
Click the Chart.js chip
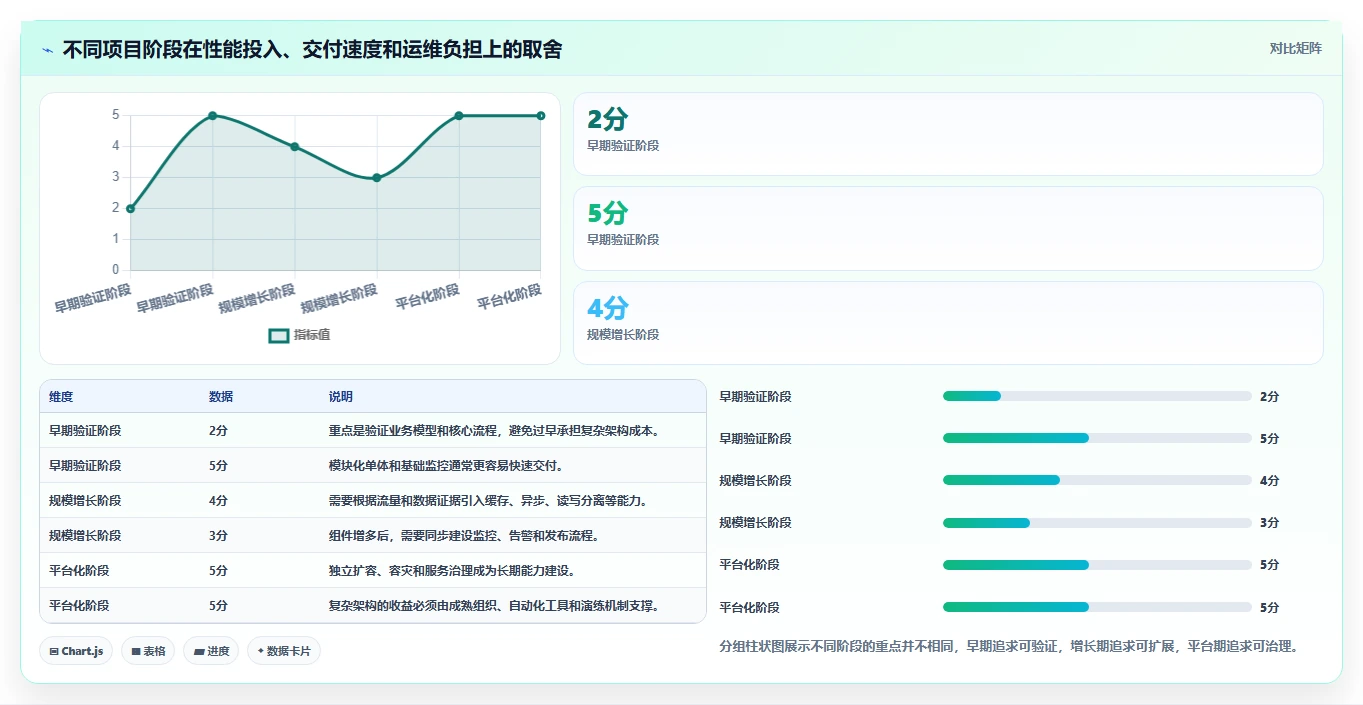tap(77, 651)
